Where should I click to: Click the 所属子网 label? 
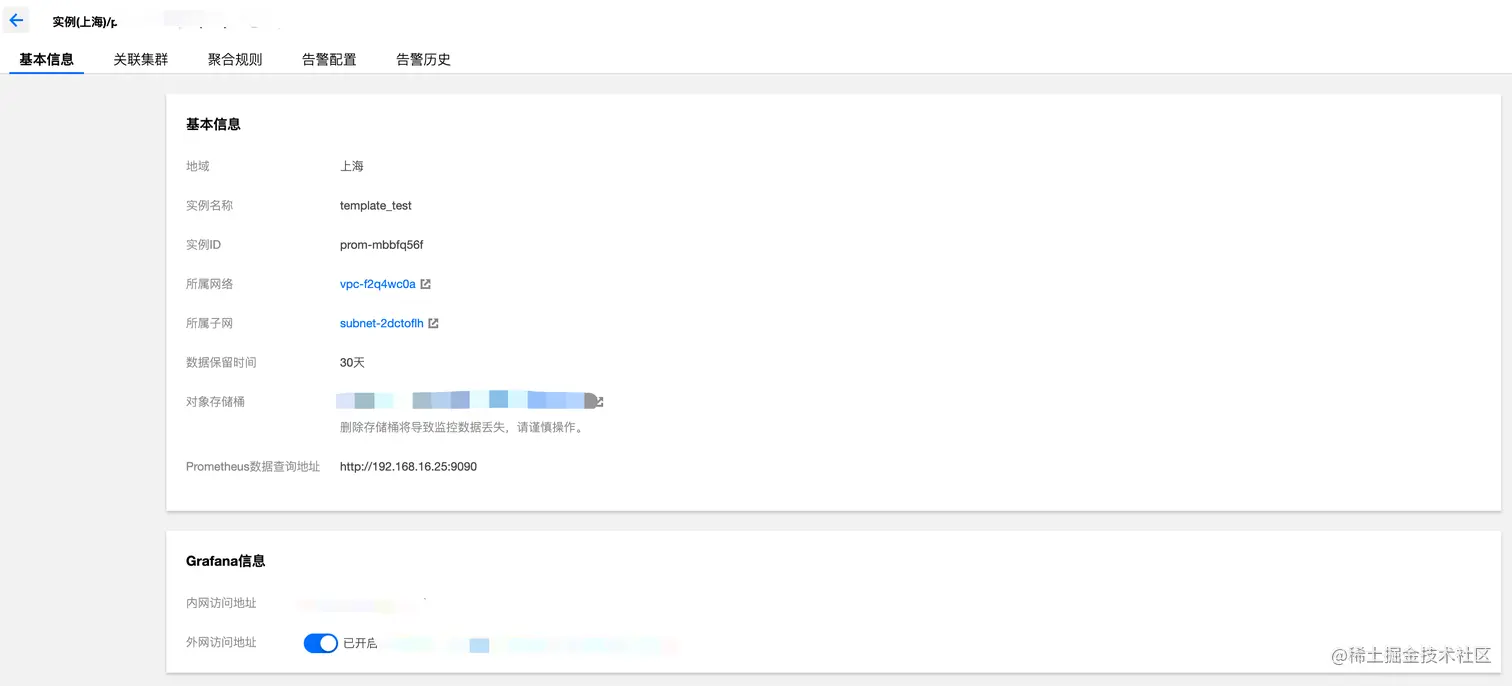tap(209, 323)
